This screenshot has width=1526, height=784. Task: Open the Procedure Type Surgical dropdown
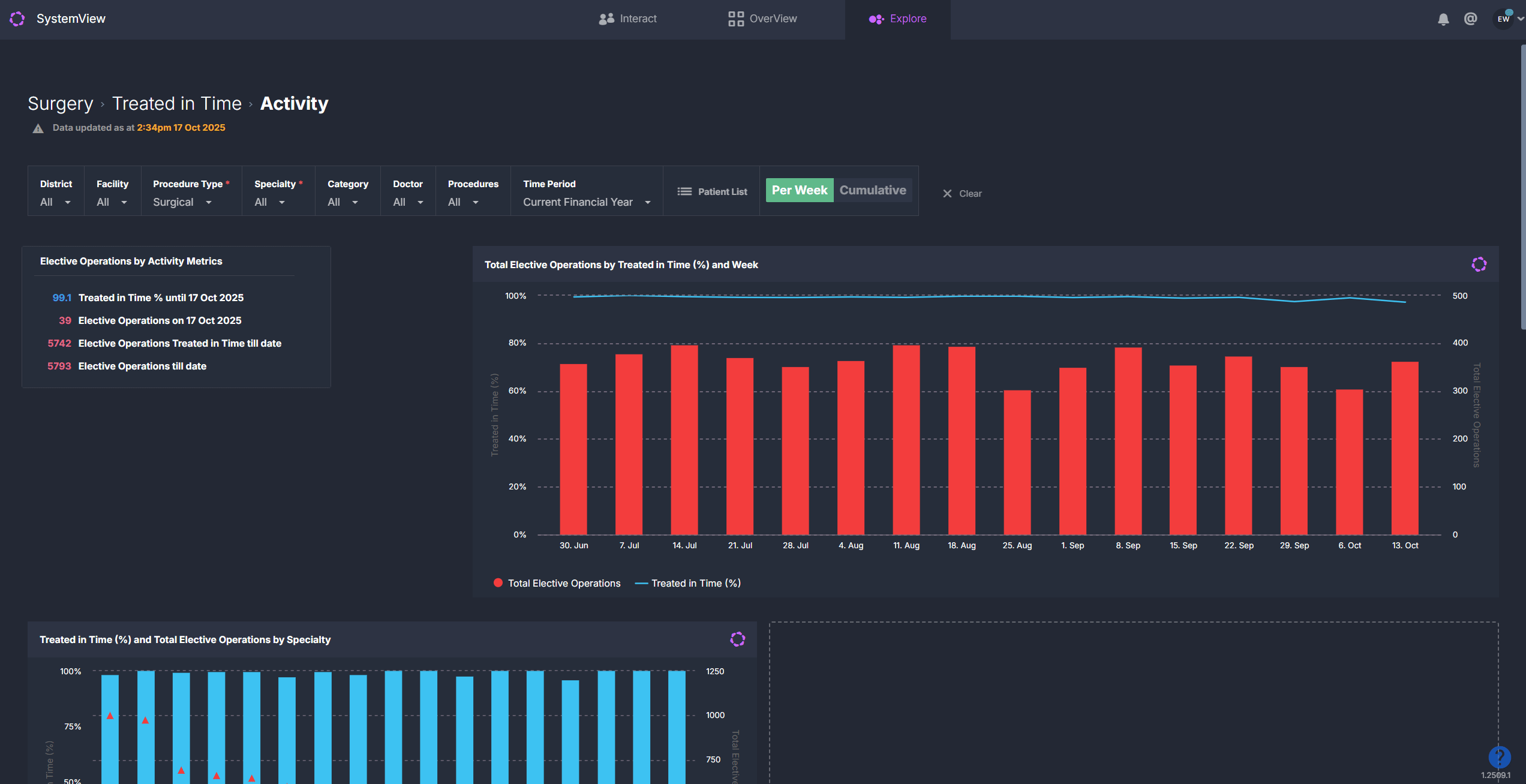click(182, 202)
